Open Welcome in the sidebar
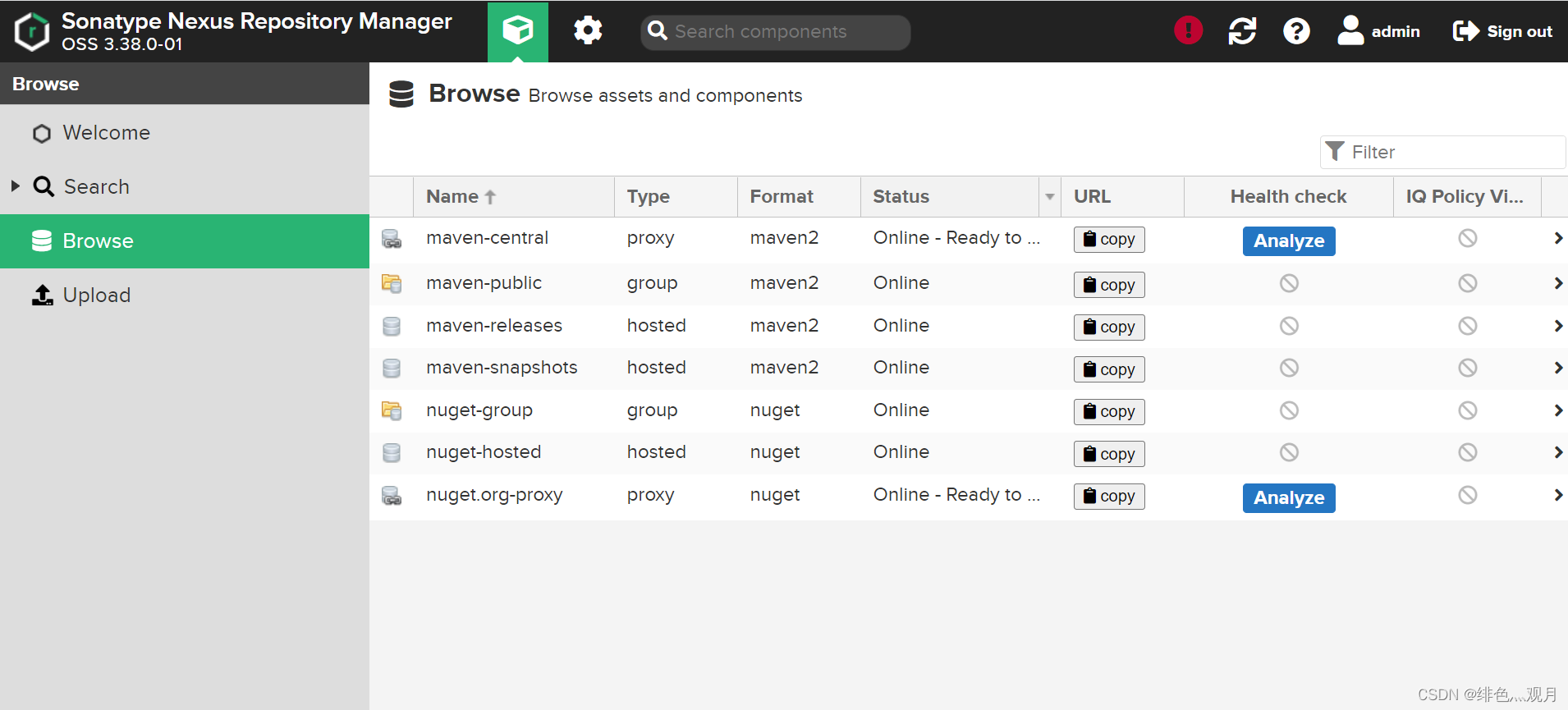Image resolution: width=1568 pixels, height=710 pixels. [185, 132]
